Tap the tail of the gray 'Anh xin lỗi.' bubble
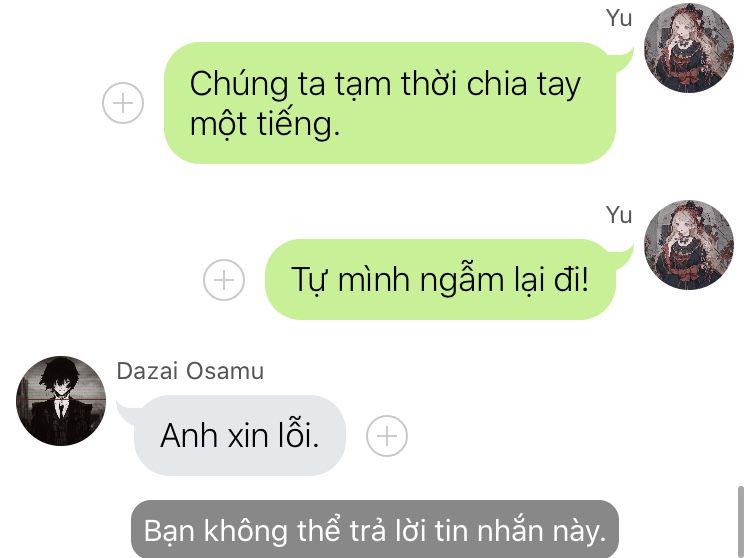 pyautogui.click(x=126, y=413)
